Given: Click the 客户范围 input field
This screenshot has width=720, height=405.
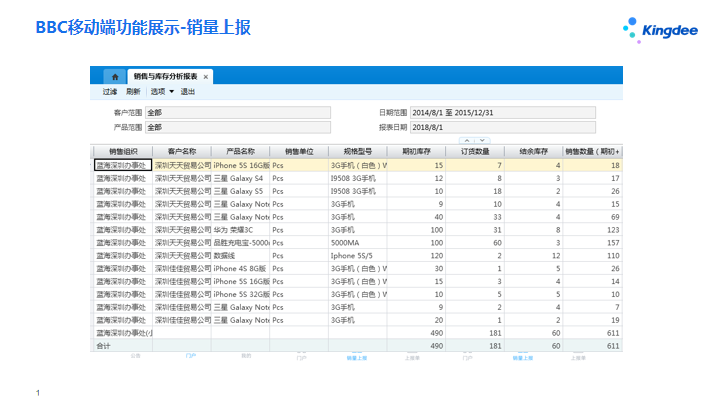Looking at the screenshot, I should click(x=238, y=112).
